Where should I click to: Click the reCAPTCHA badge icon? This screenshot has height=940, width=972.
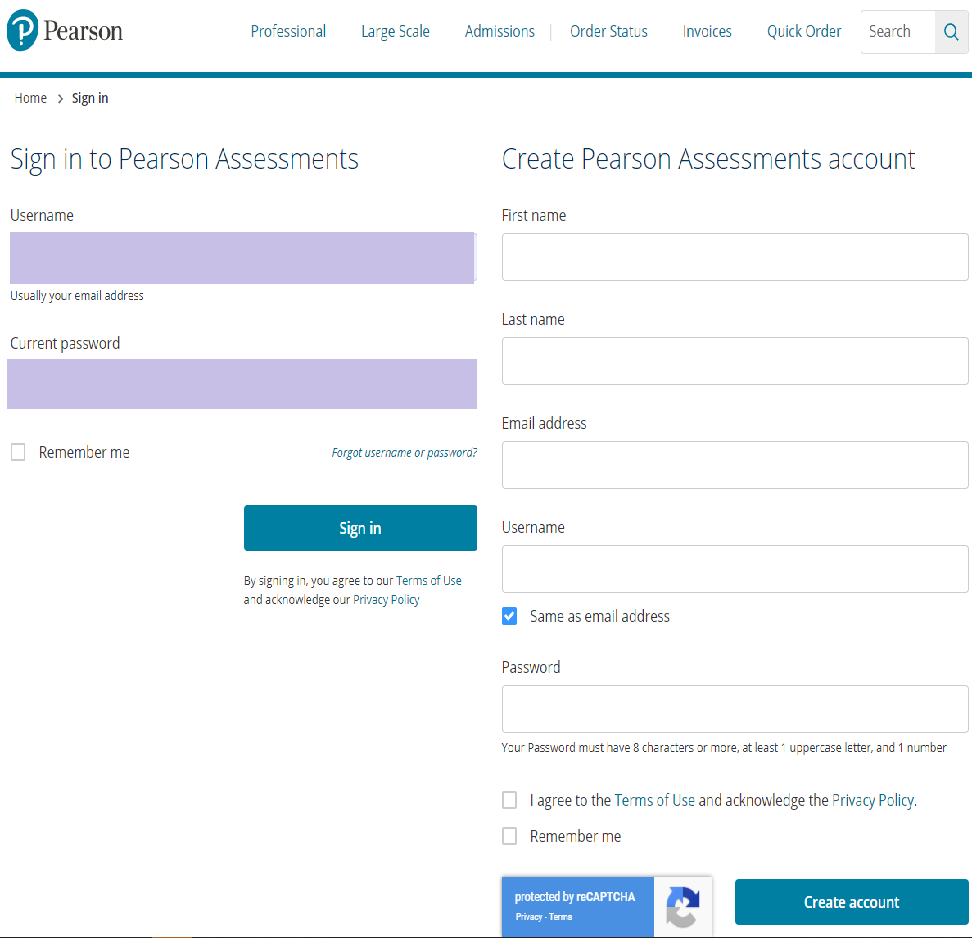coord(682,907)
